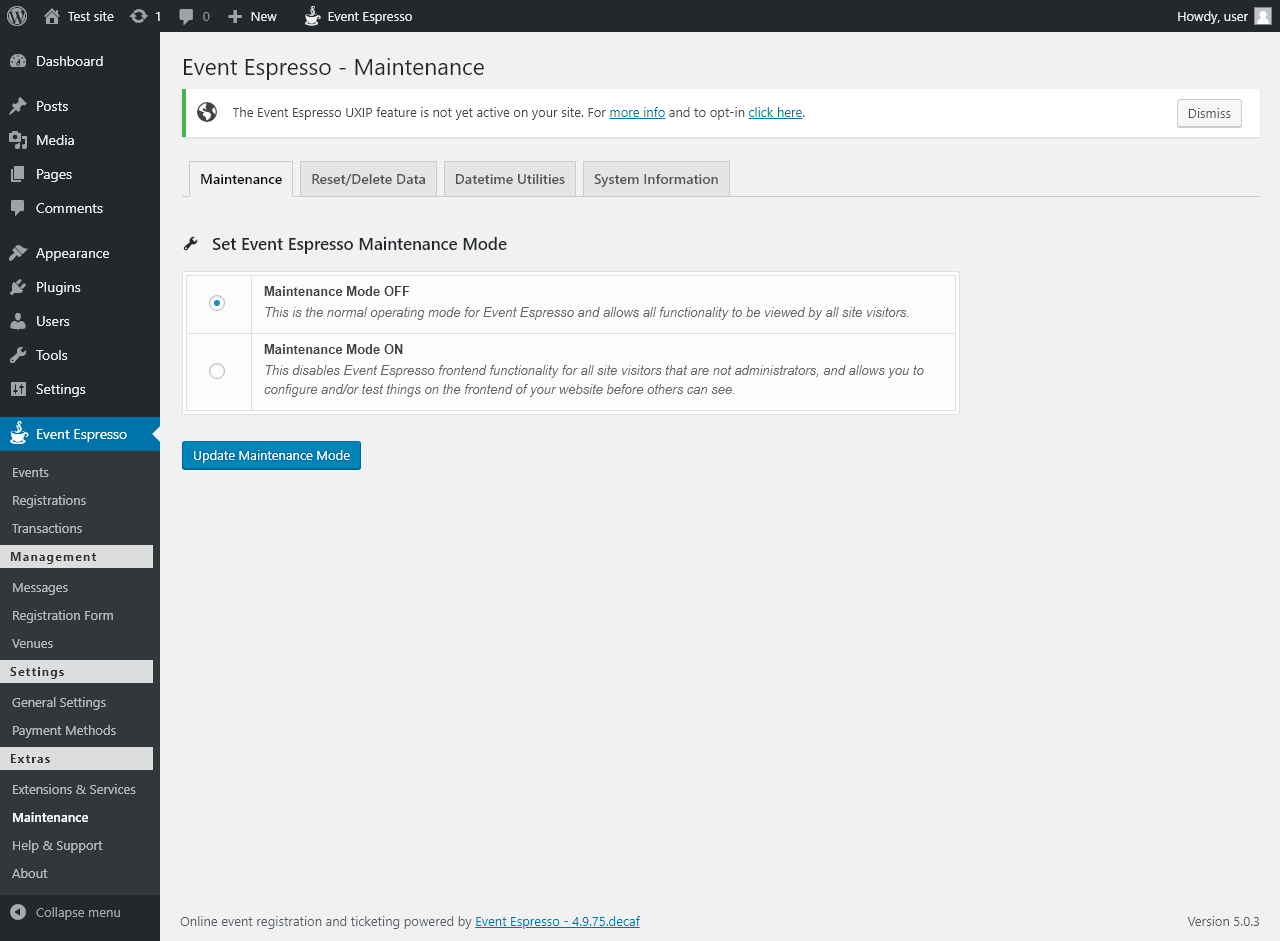This screenshot has height=941, width=1280.
Task: Open the comments bubble icon in toolbar
Action: [x=186, y=17]
